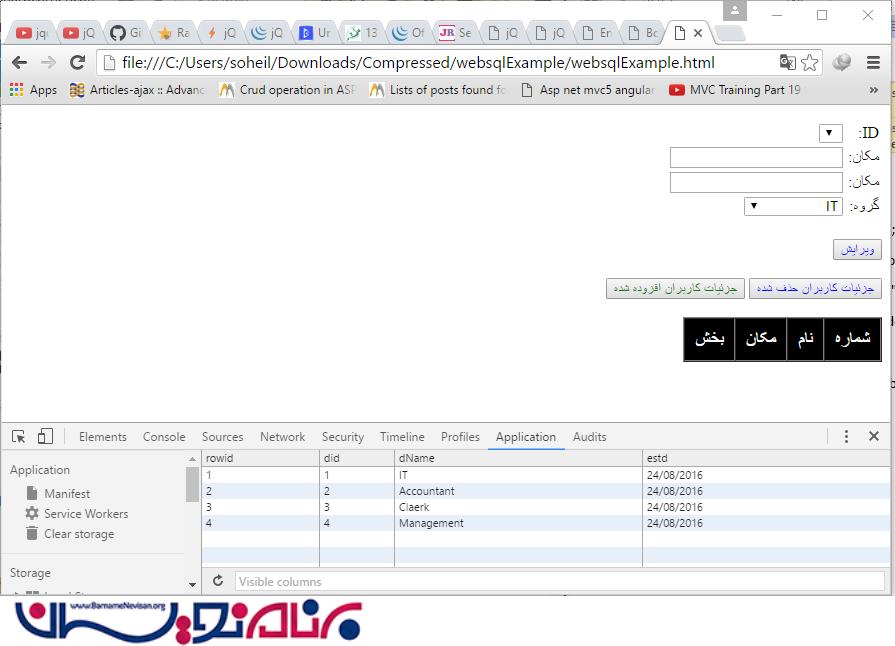Select Service Workers in Application sidebar
The image size is (895, 646).
tap(85, 514)
